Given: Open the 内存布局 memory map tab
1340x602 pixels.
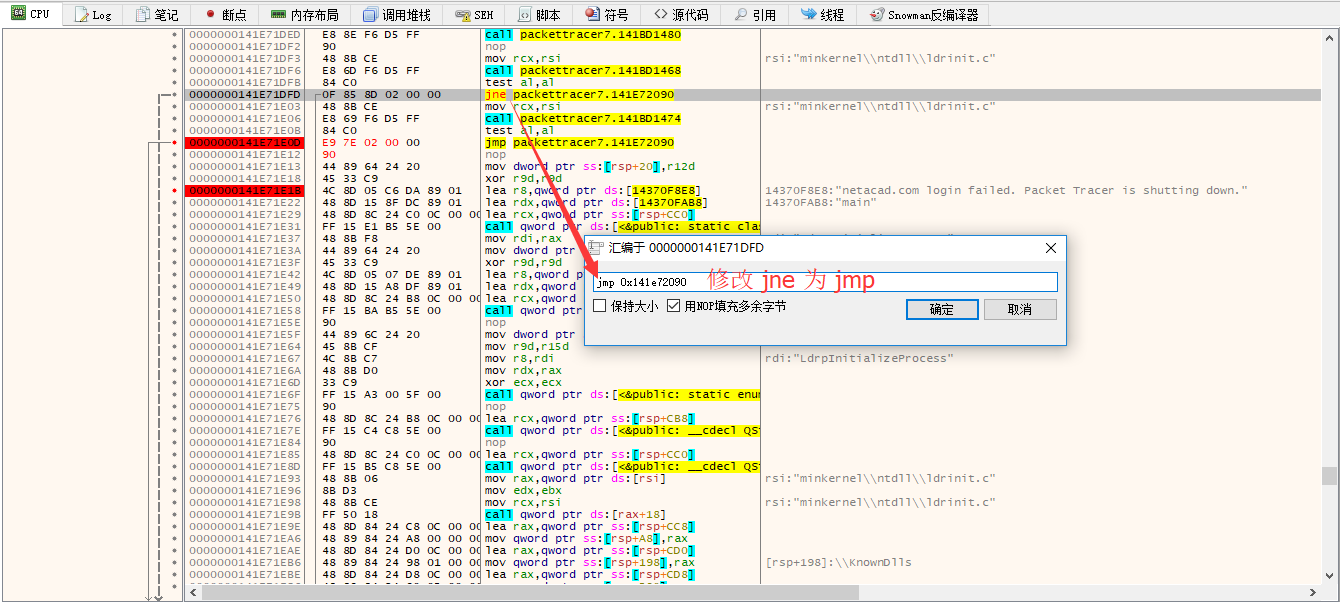Looking at the screenshot, I should pyautogui.click(x=305, y=15).
